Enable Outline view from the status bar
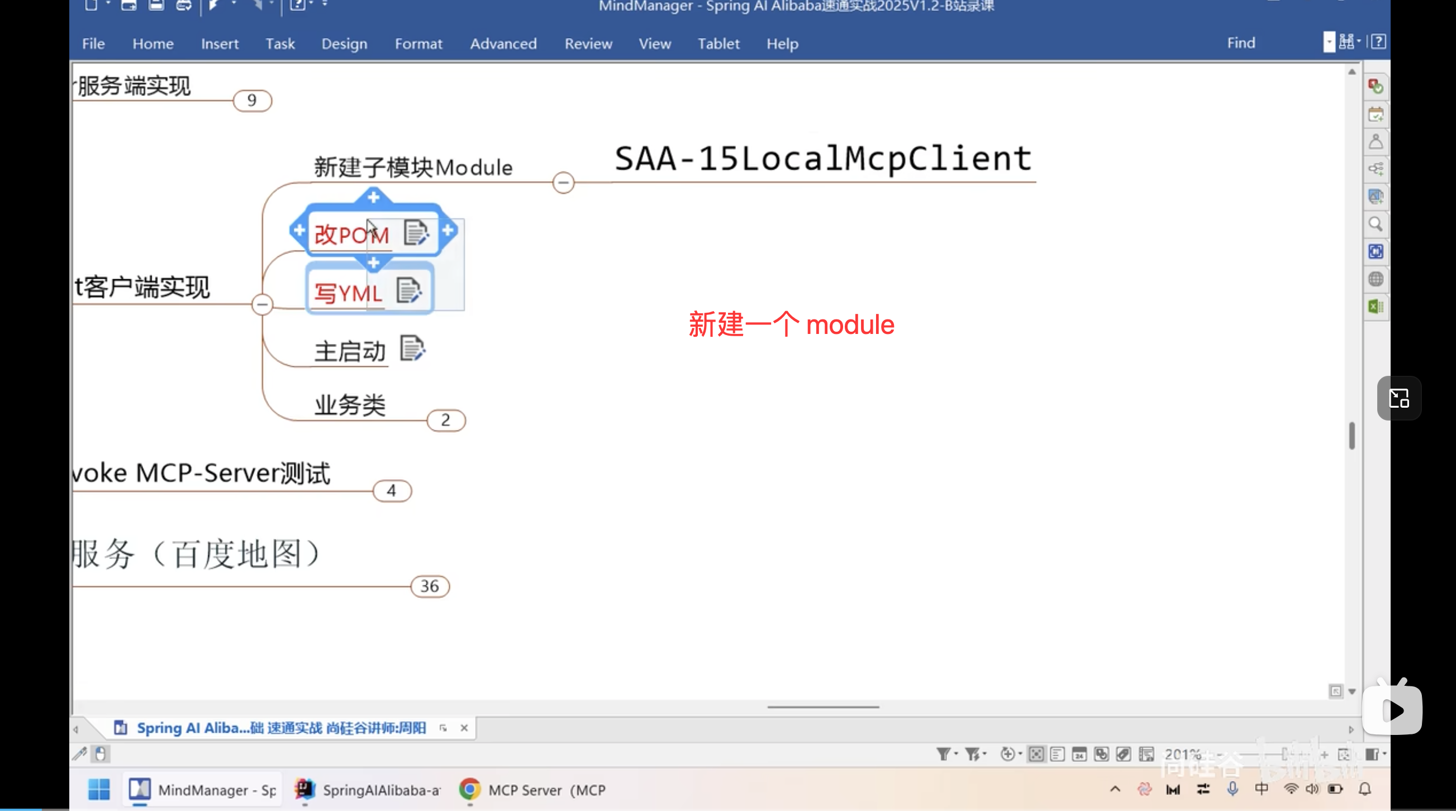 1058,754
